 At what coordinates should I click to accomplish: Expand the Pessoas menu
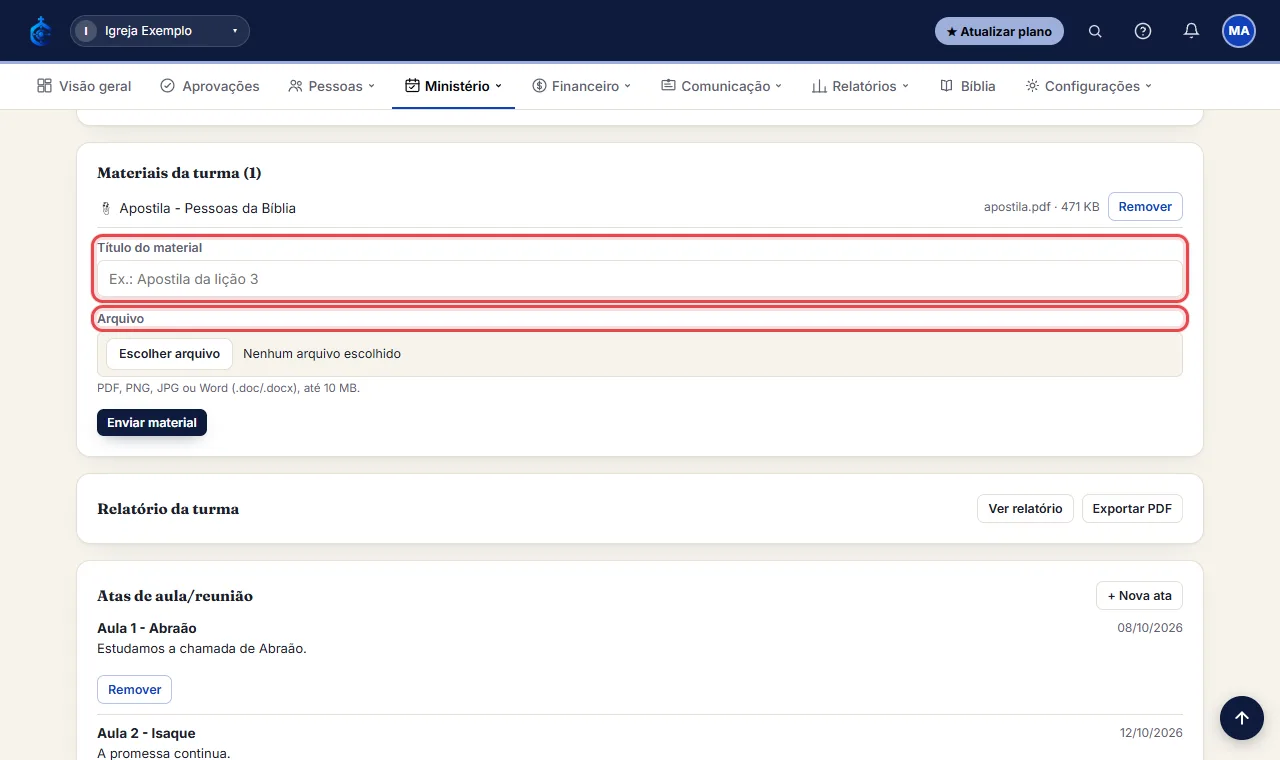pyautogui.click(x=331, y=86)
